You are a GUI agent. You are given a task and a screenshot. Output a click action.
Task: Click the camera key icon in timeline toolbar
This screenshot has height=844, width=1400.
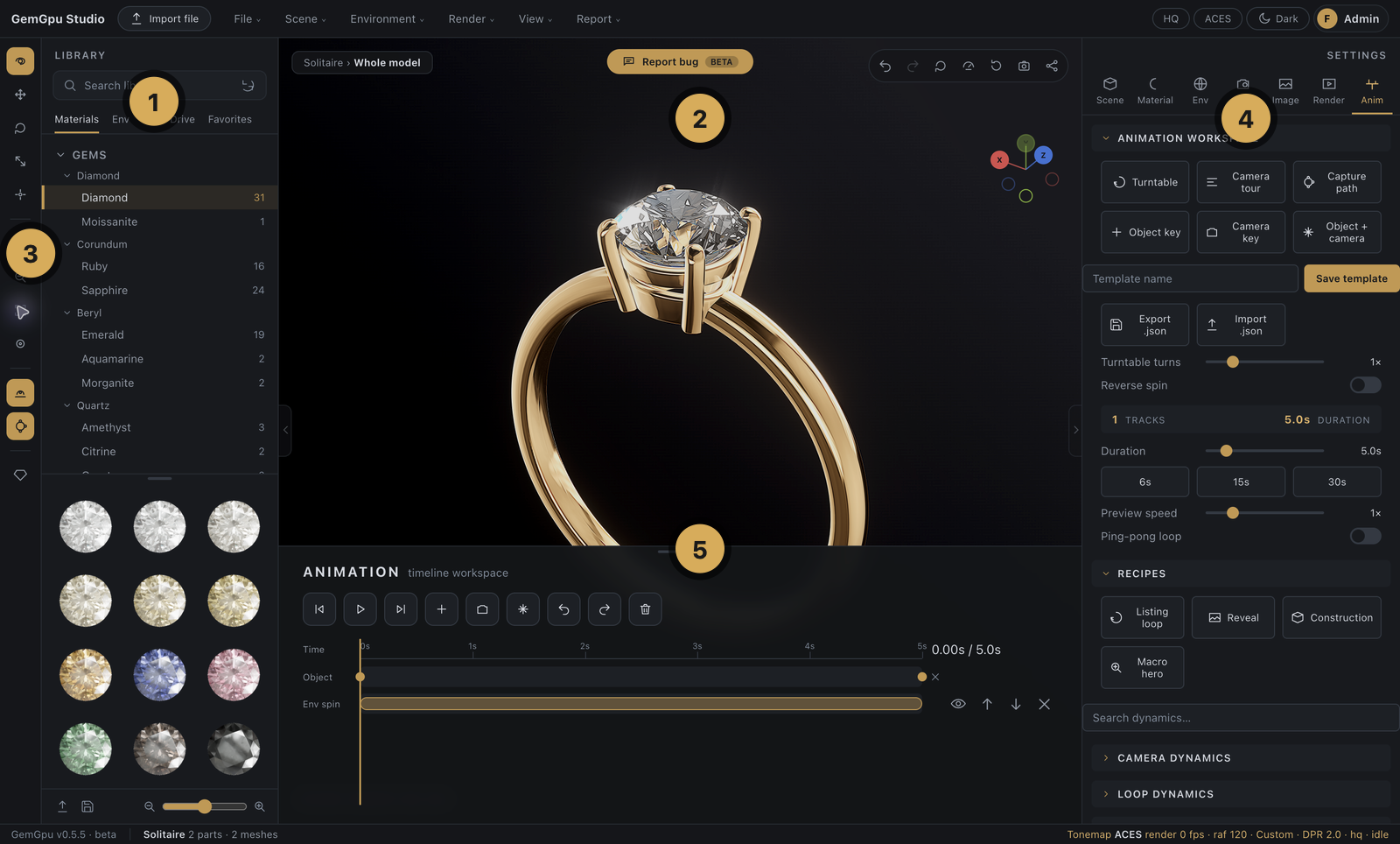(x=482, y=609)
